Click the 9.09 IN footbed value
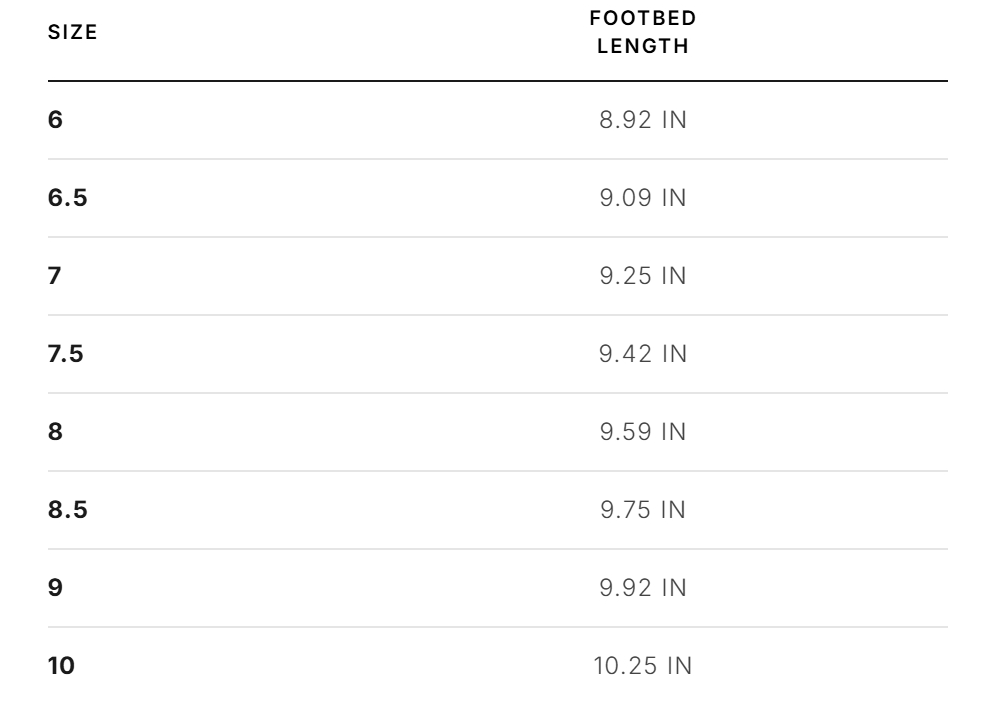 coord(643,197)
